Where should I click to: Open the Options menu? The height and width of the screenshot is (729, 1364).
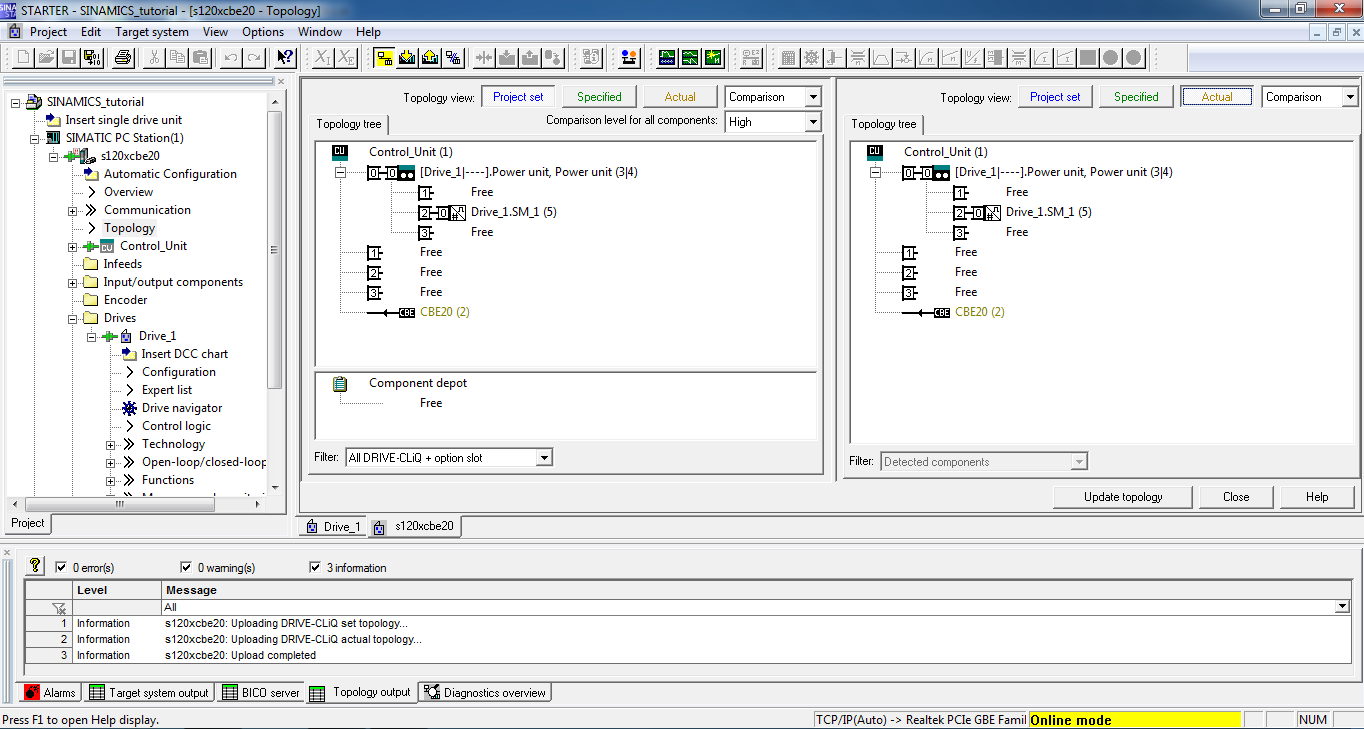[x=263, y=32]
